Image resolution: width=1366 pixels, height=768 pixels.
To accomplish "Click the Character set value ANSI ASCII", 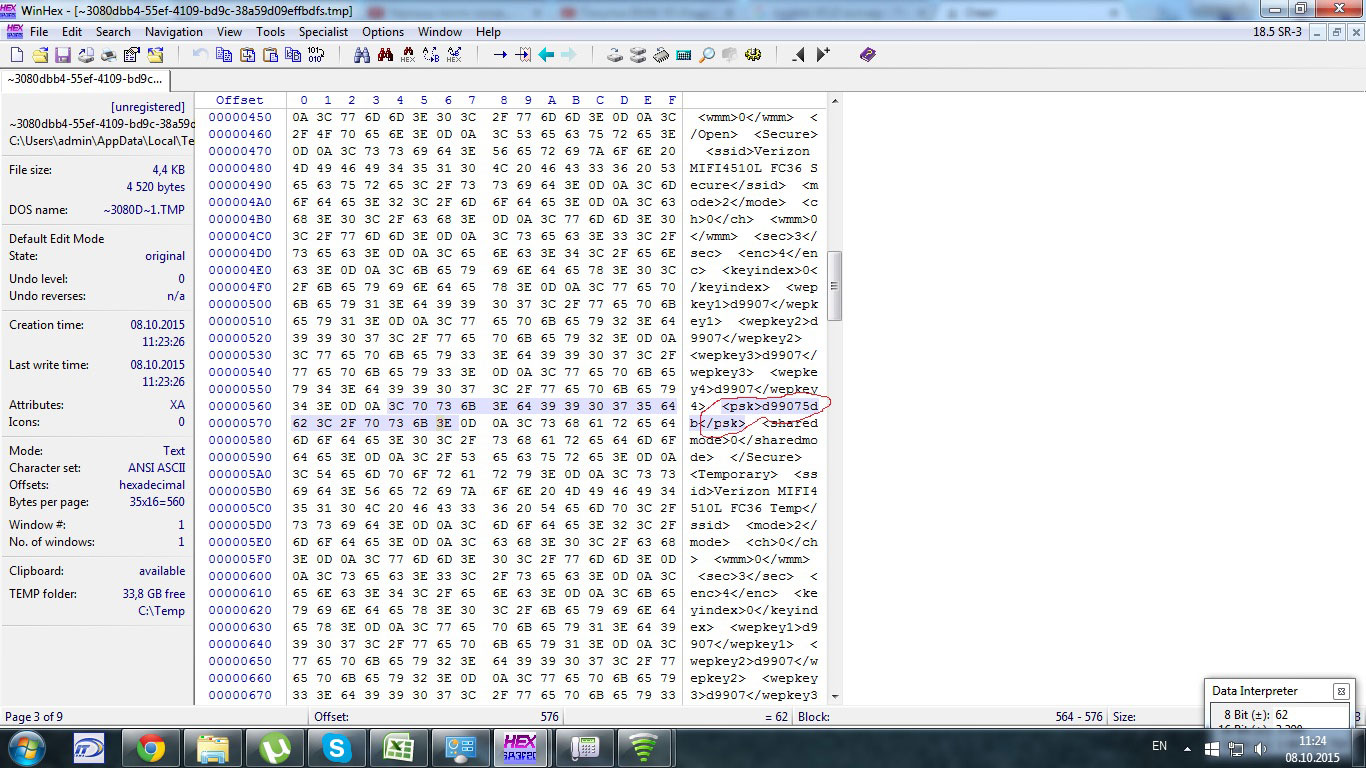I will click(157, 468).
